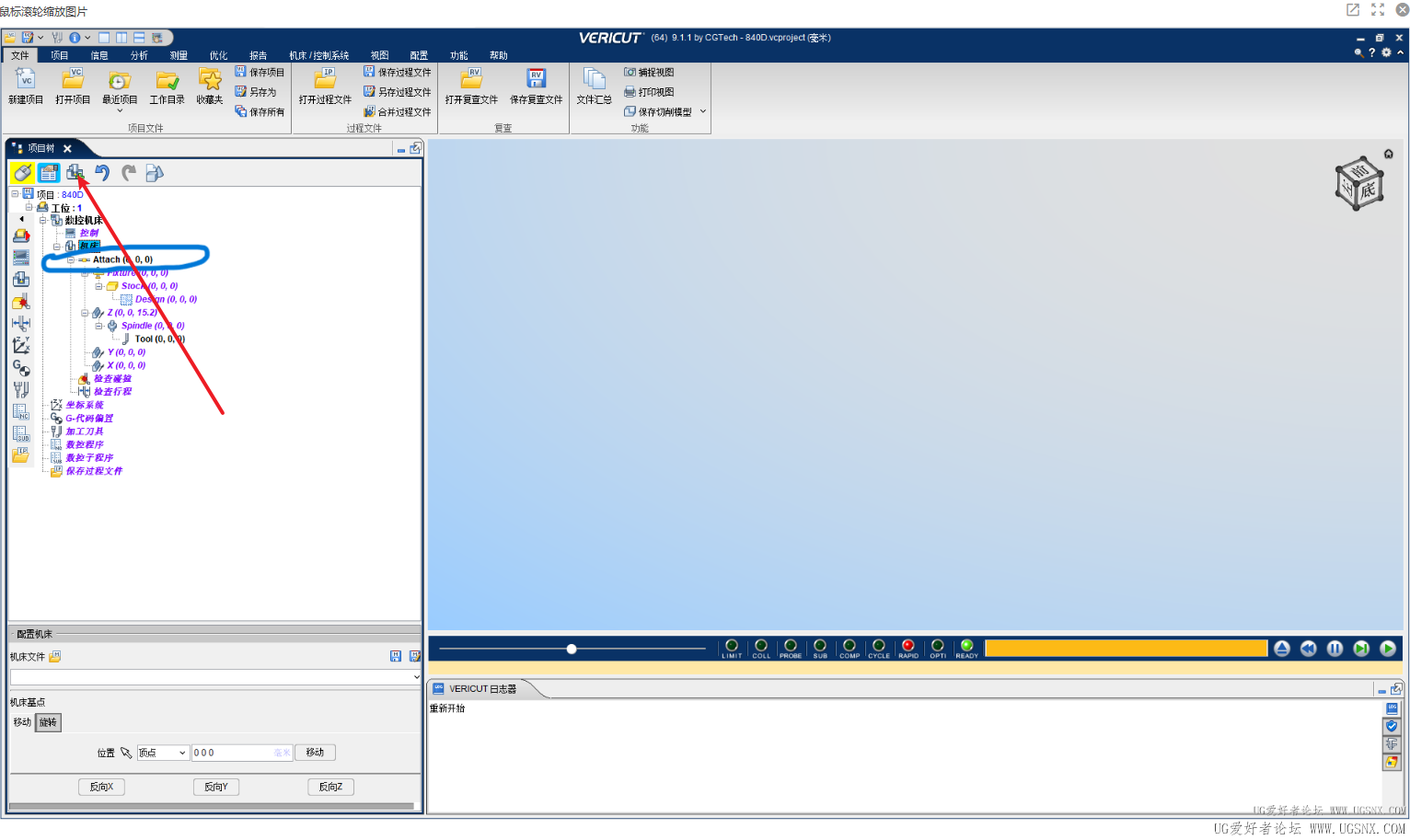Click the 新建项目 new project icon
The image size is (1410, 840).
pyautogui.click(x=26, y=80)
